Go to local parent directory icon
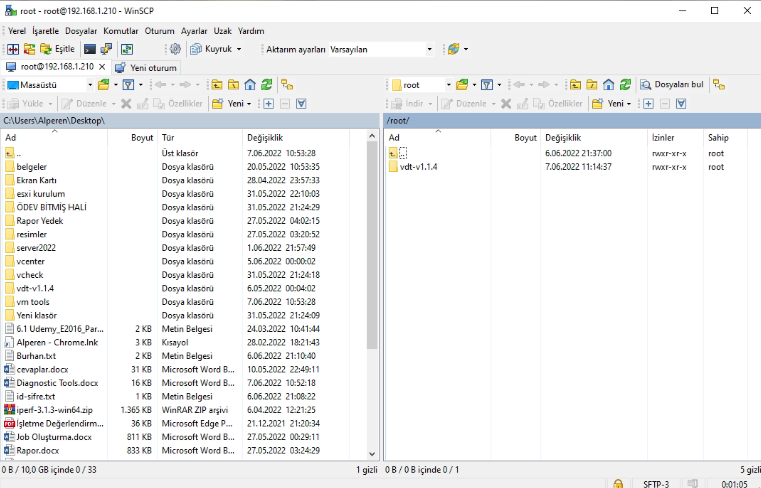 pos(216,85)
